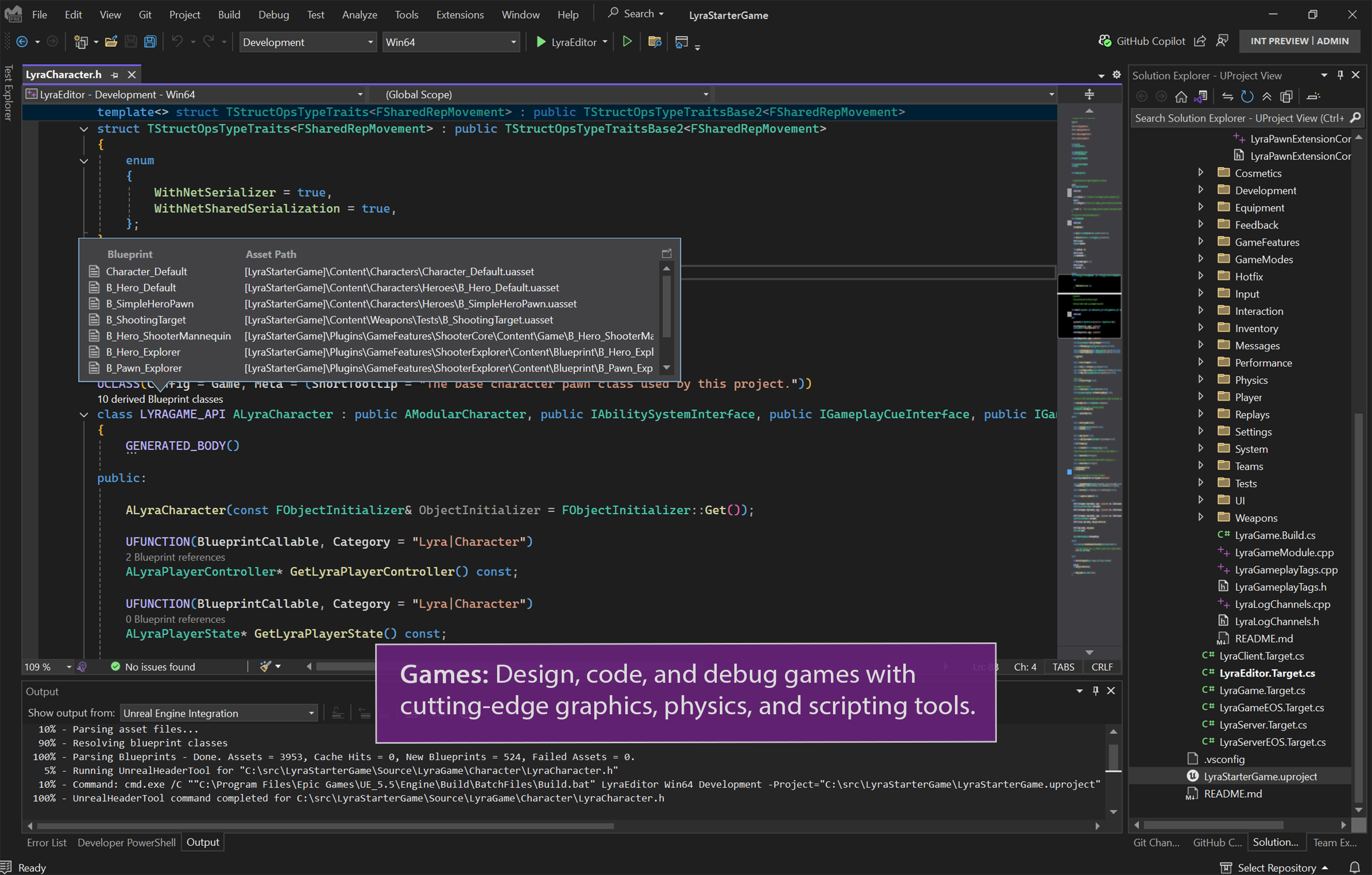The width and height of the screenshot is (1372, 875).
Task: Open the Git menu
Action: pyautogui.click(x=145, y=14)
